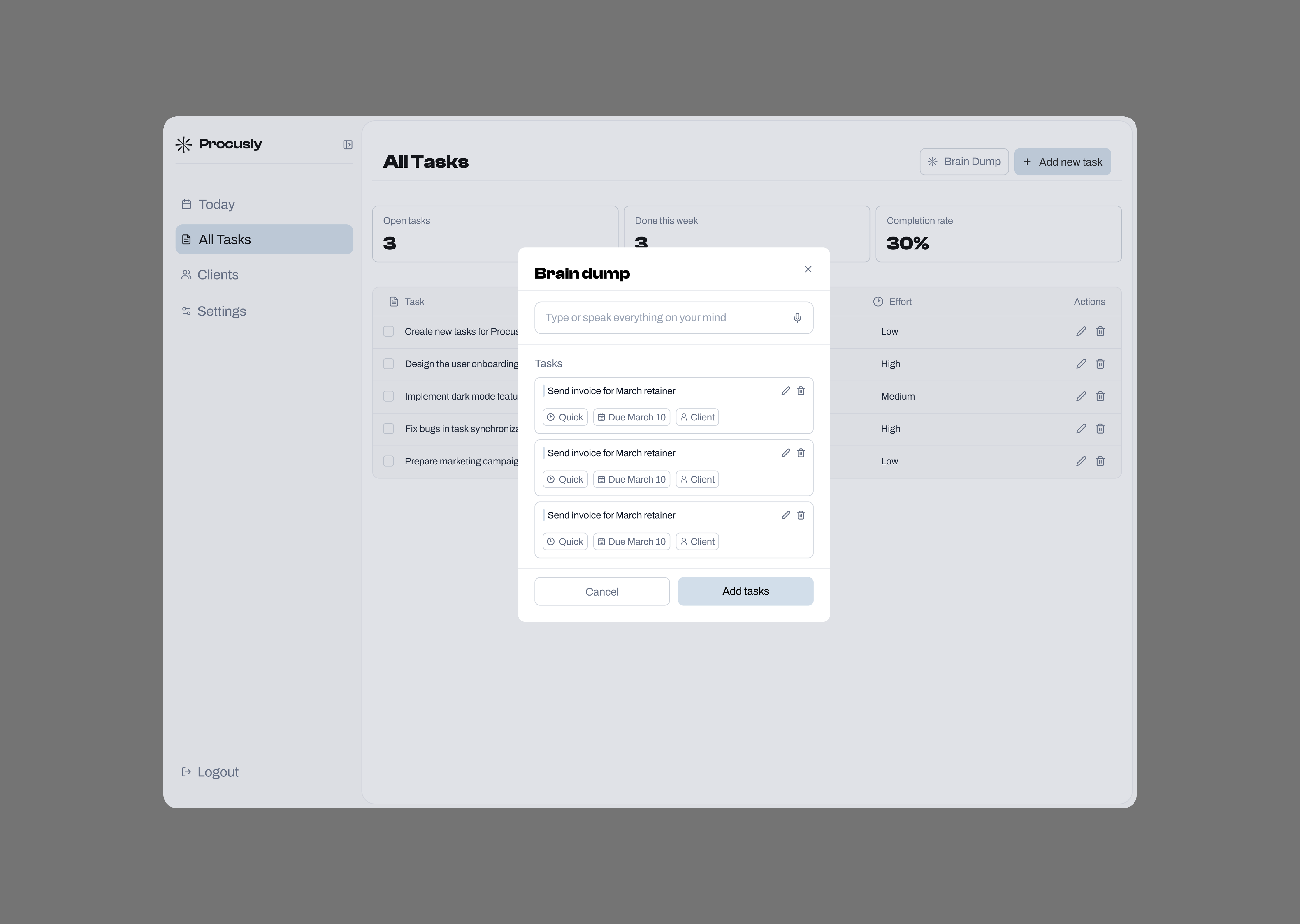Image resolution: width=1300 pixels, height=924 pixels.
Task: Edit the 'Fix bugs in task synchroniza' row
Action: [1082, 428]
